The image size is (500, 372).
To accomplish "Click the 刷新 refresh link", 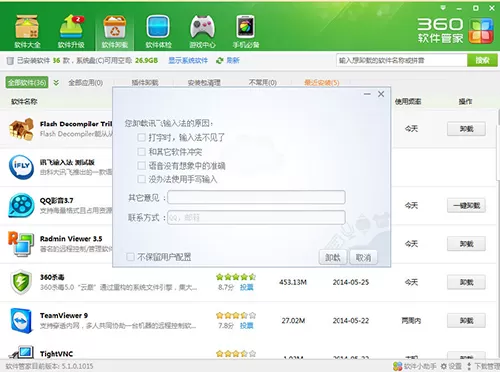I will (233, 60).
